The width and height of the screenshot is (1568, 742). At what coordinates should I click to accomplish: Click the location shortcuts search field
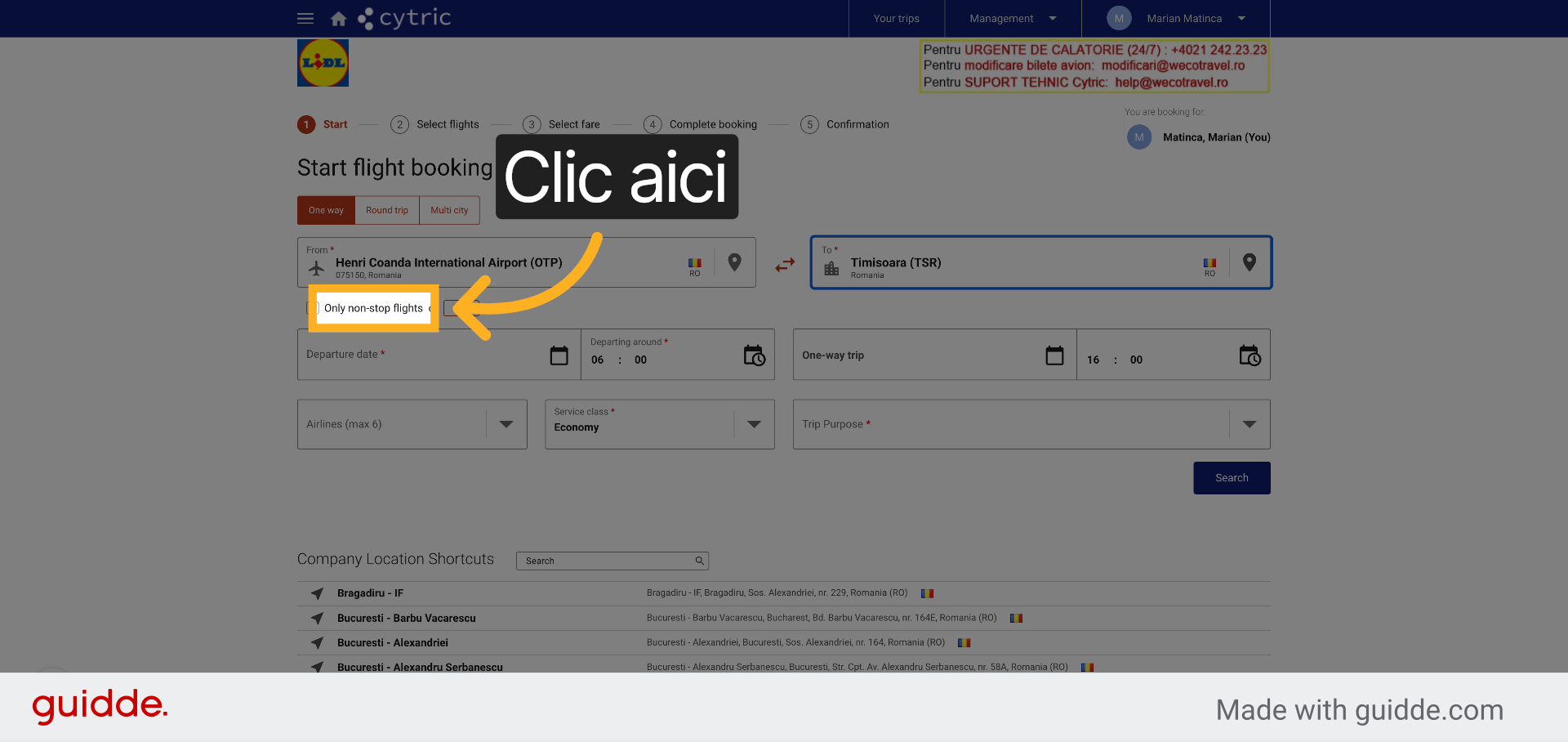point(612,561)
